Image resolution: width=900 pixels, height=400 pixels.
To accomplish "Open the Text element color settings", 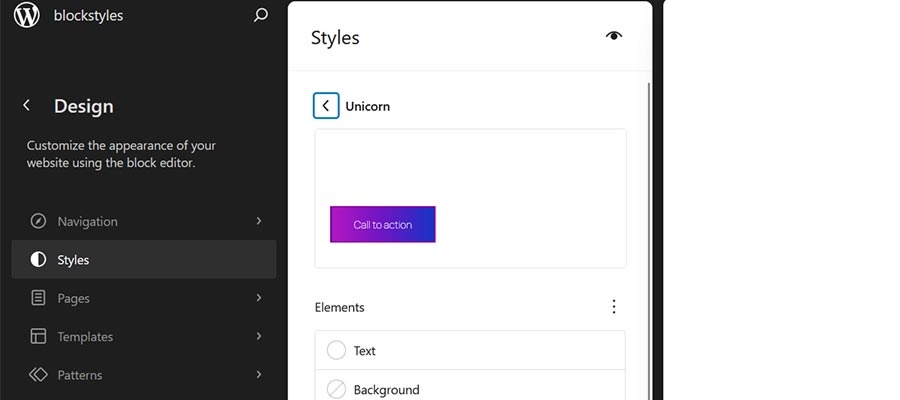I will click(x=470, y=351).
